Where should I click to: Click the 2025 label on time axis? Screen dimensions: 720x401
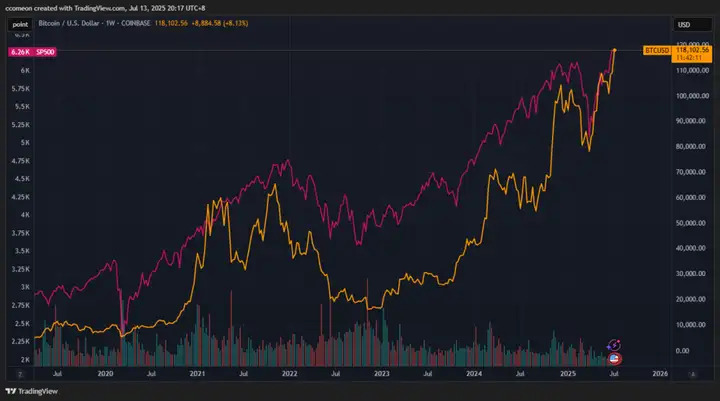pos(568,374)
